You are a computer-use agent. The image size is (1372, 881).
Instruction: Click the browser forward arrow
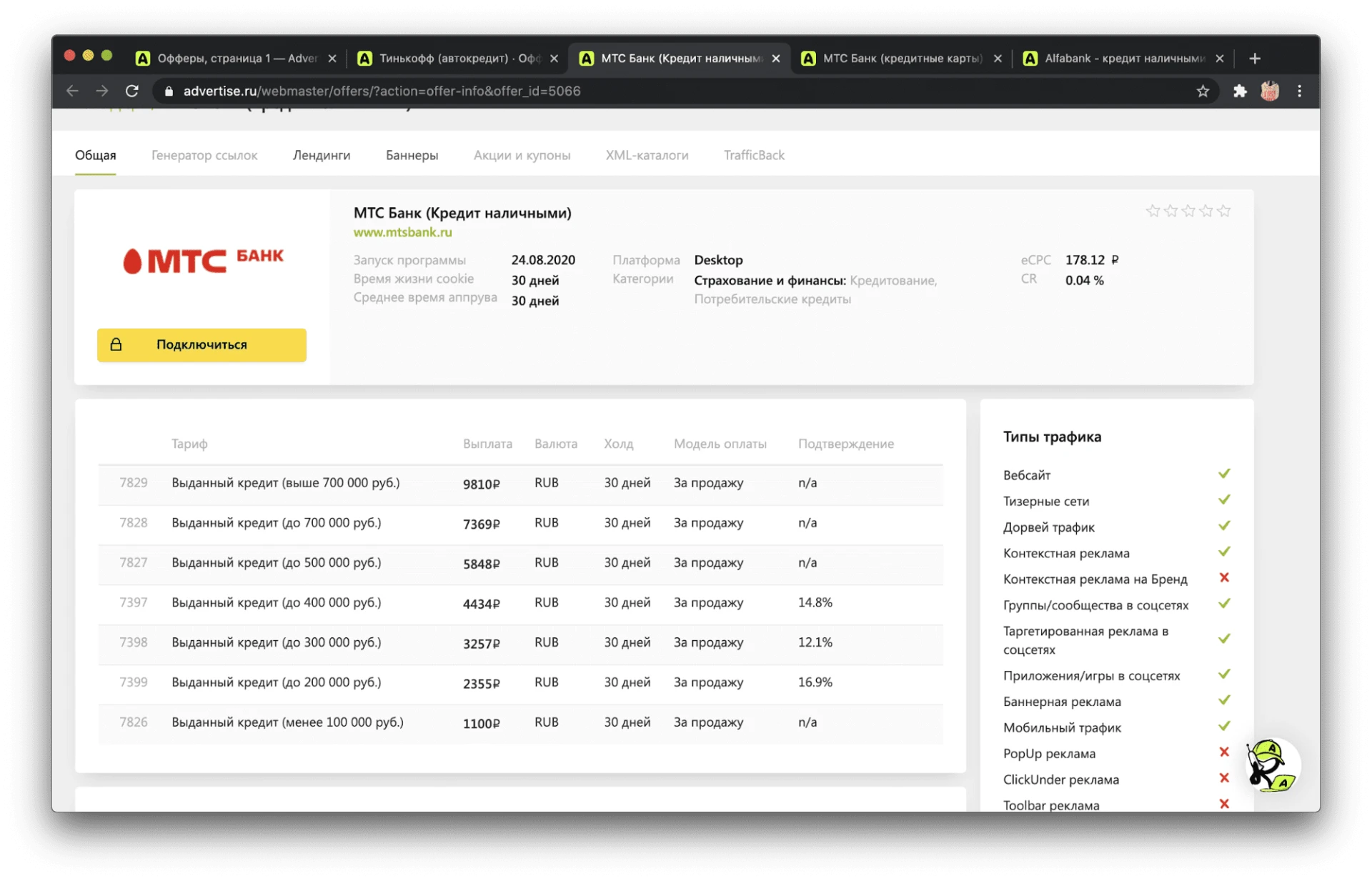tap(102, 91)
